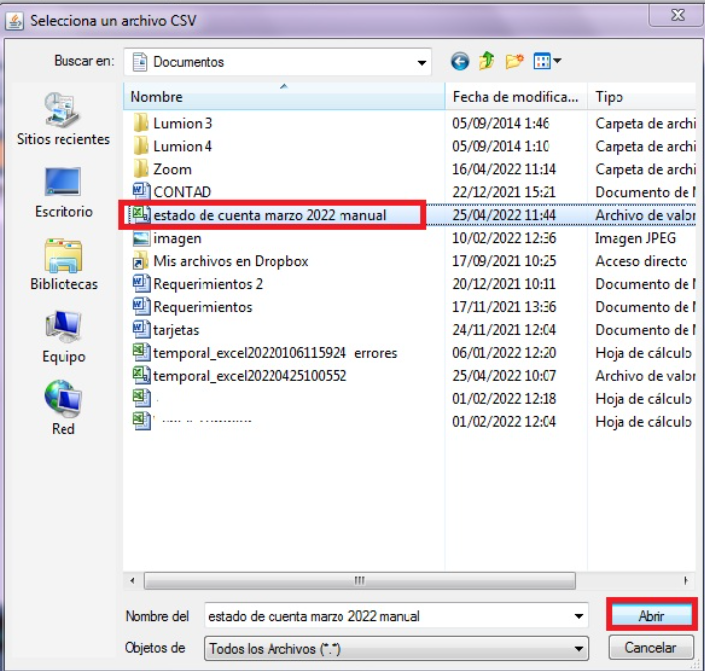705x671 pixels.
Task: Open Red network location
Action: tap(63, 408)
